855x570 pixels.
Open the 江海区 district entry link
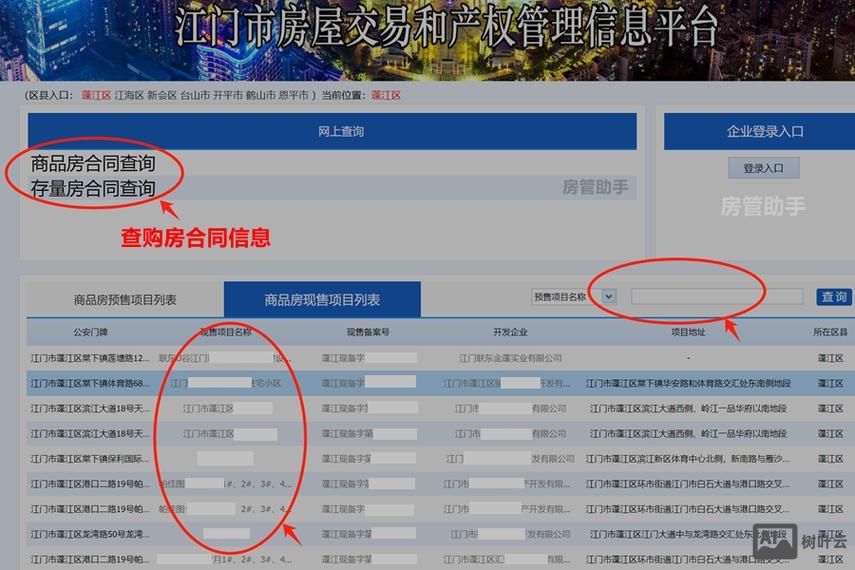[x=129, y=95]
